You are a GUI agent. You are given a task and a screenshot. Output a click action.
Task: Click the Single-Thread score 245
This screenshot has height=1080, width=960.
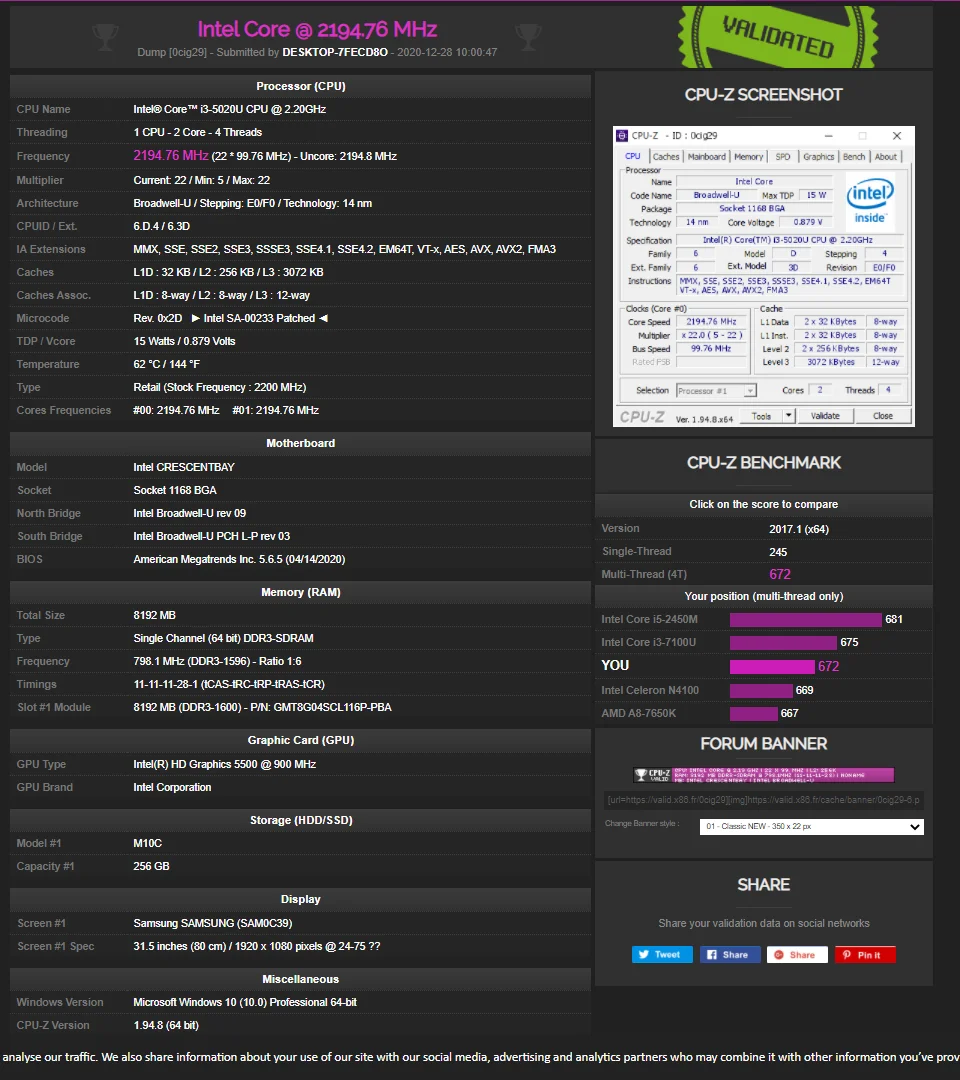[778, 552]
